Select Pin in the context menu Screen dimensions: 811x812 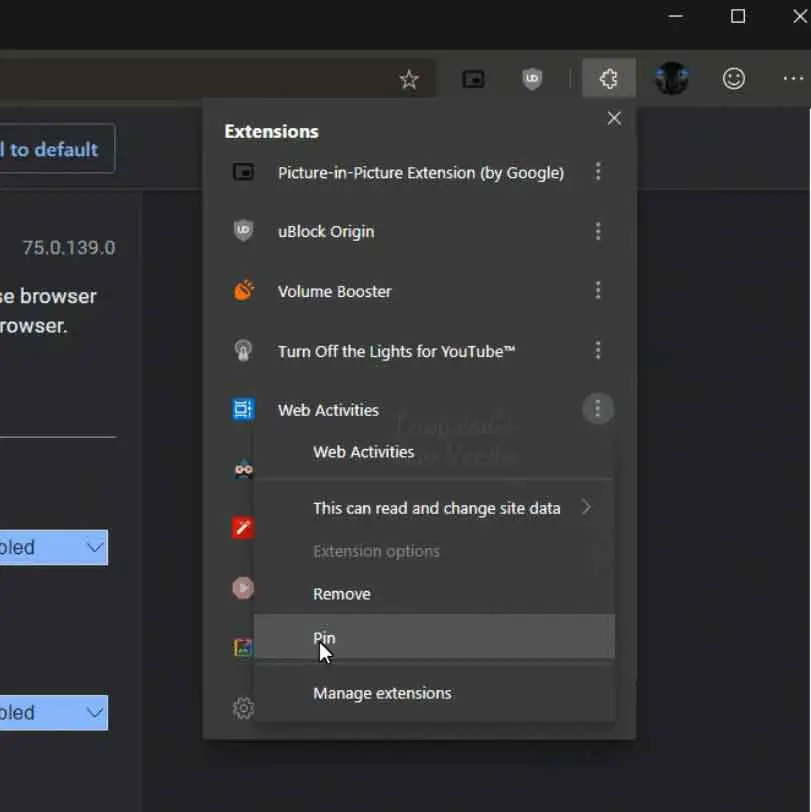(x=434, y=637)
